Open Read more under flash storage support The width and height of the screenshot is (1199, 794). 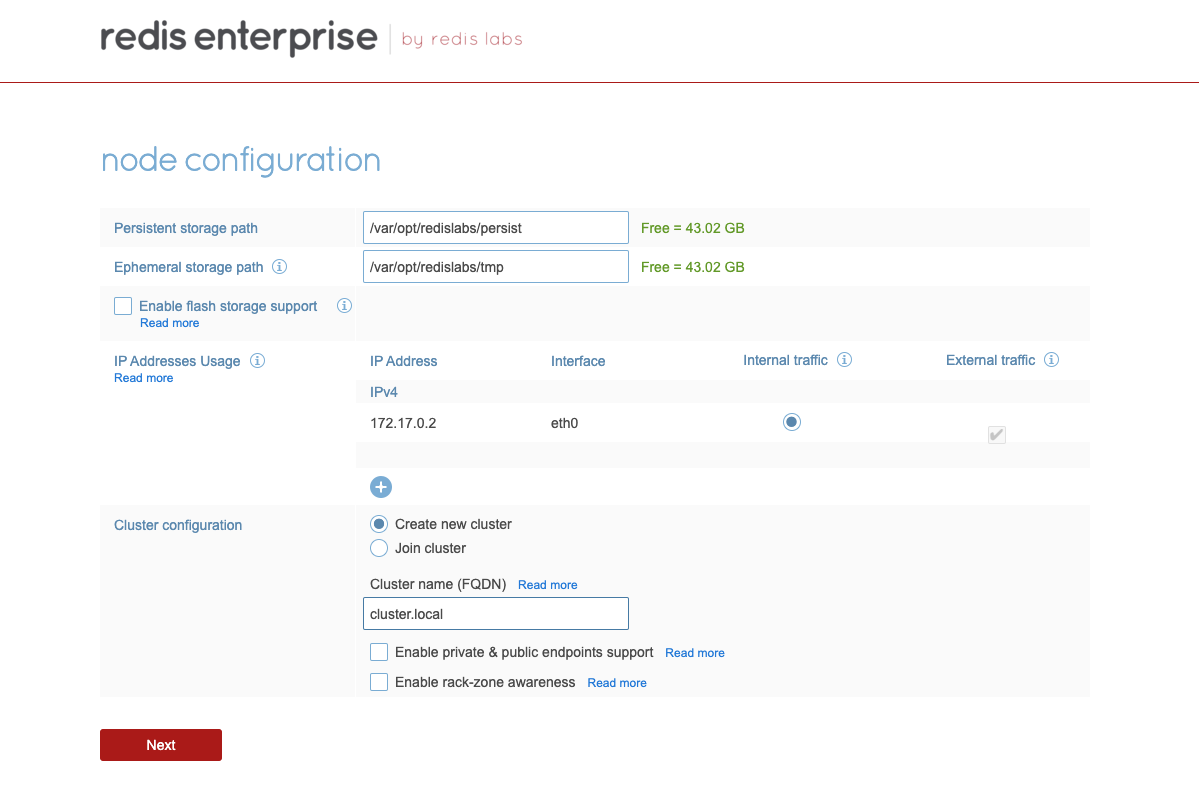click(169, 323)
